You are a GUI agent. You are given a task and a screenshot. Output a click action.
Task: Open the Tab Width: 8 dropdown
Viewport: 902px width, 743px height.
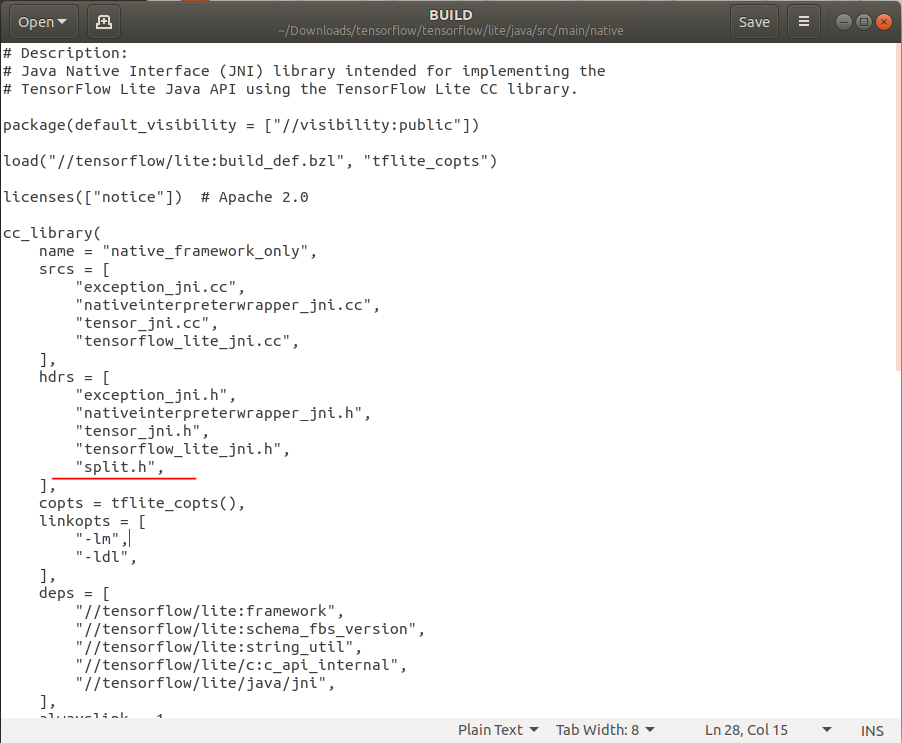point(601,730)
